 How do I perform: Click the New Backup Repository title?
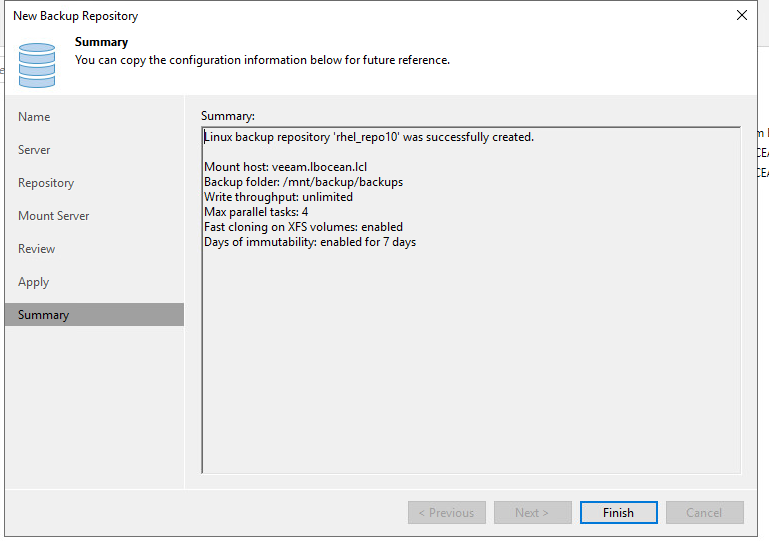pyautogui.click(x=76, y=16)
